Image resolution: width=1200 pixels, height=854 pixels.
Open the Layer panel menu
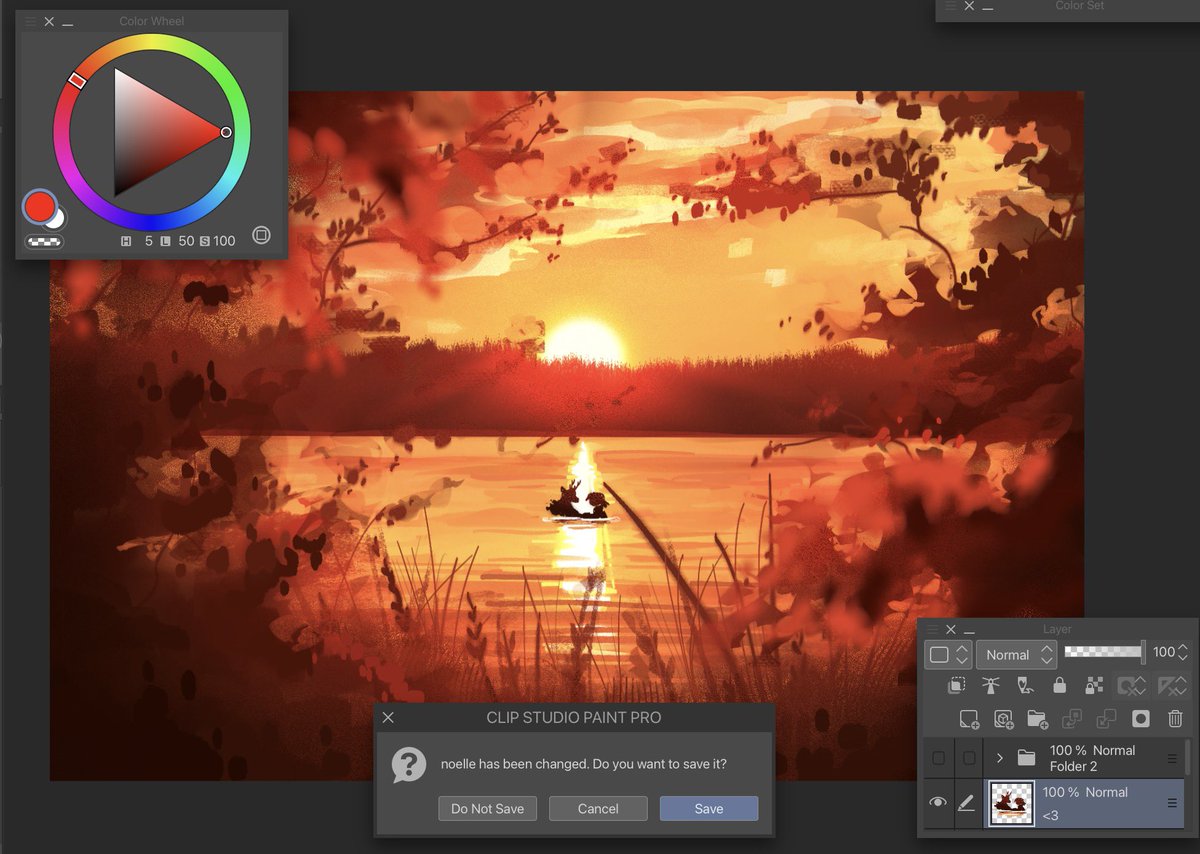(932, 630)
